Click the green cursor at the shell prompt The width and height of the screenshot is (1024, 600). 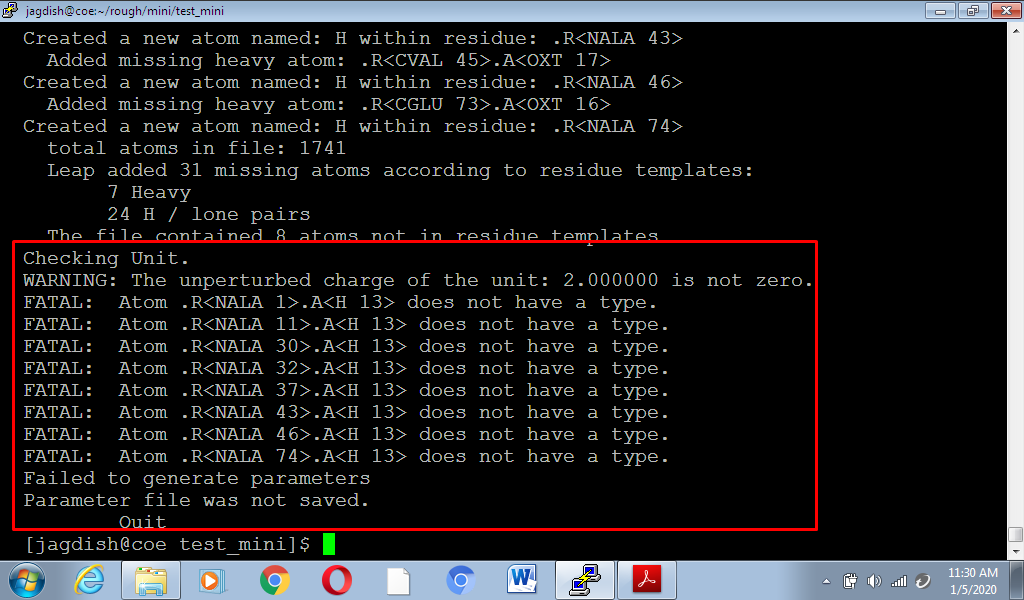coord(329,544)
